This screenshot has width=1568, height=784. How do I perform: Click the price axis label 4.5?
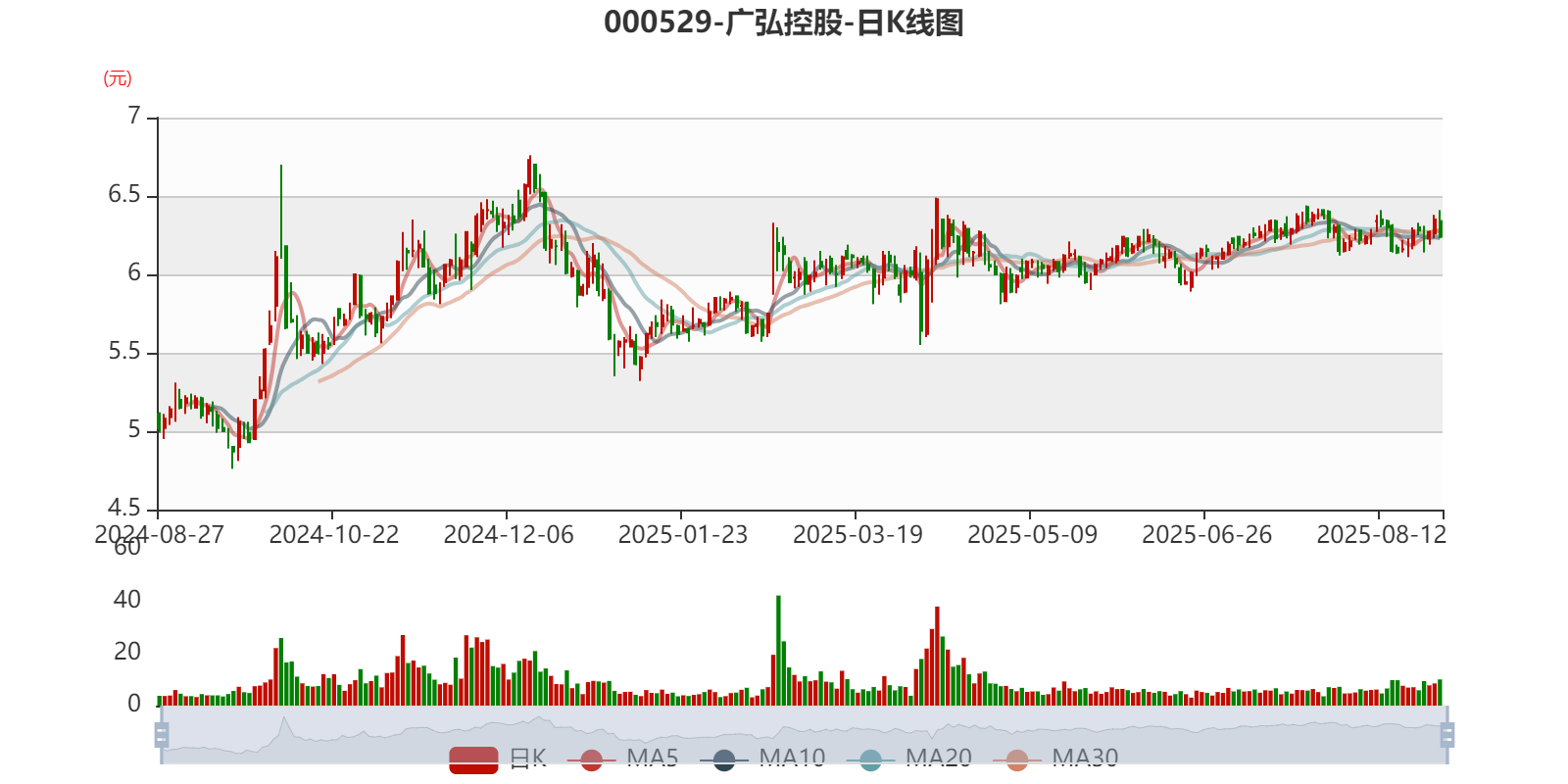124,508
